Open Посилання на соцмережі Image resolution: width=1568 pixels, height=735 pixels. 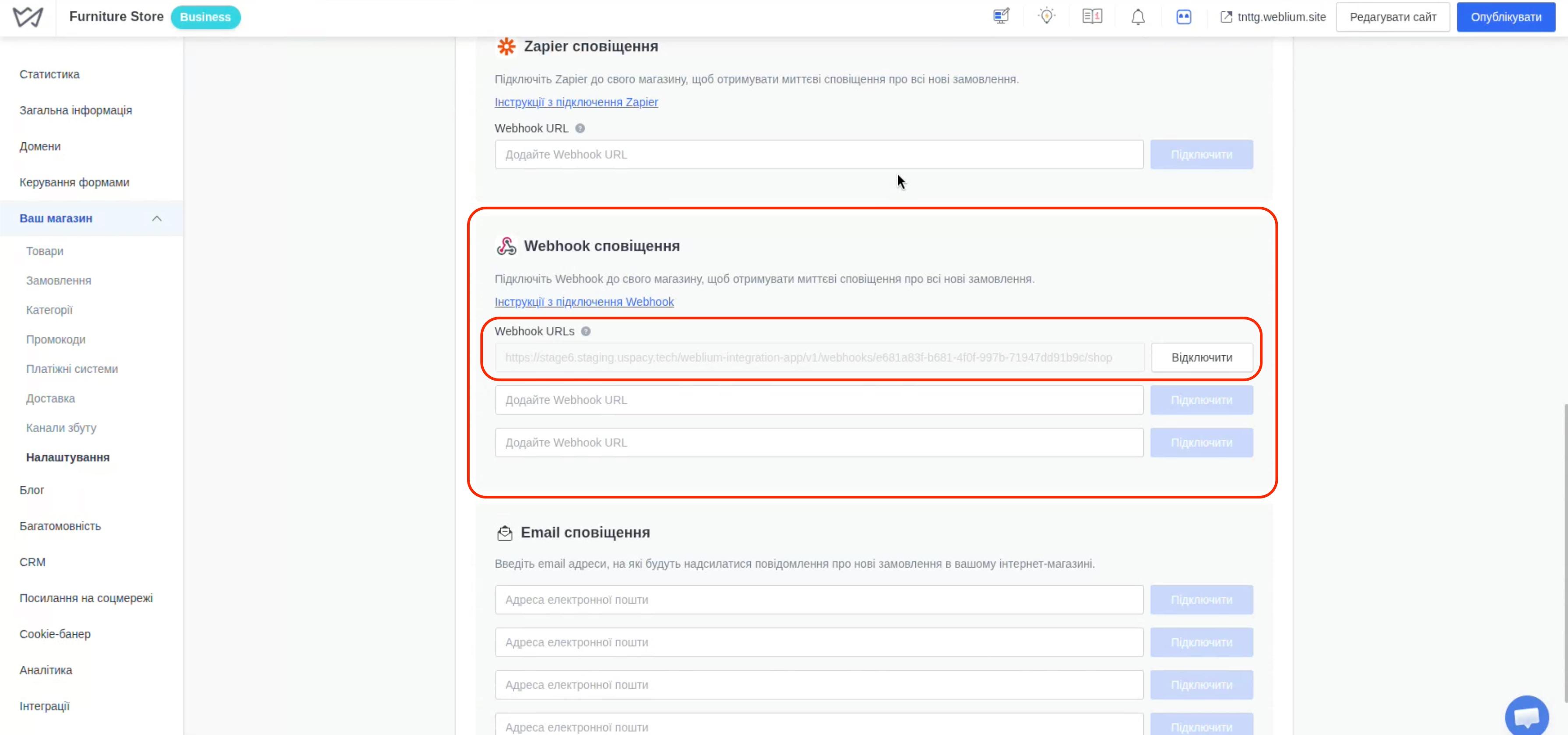[x=86, y=598]
